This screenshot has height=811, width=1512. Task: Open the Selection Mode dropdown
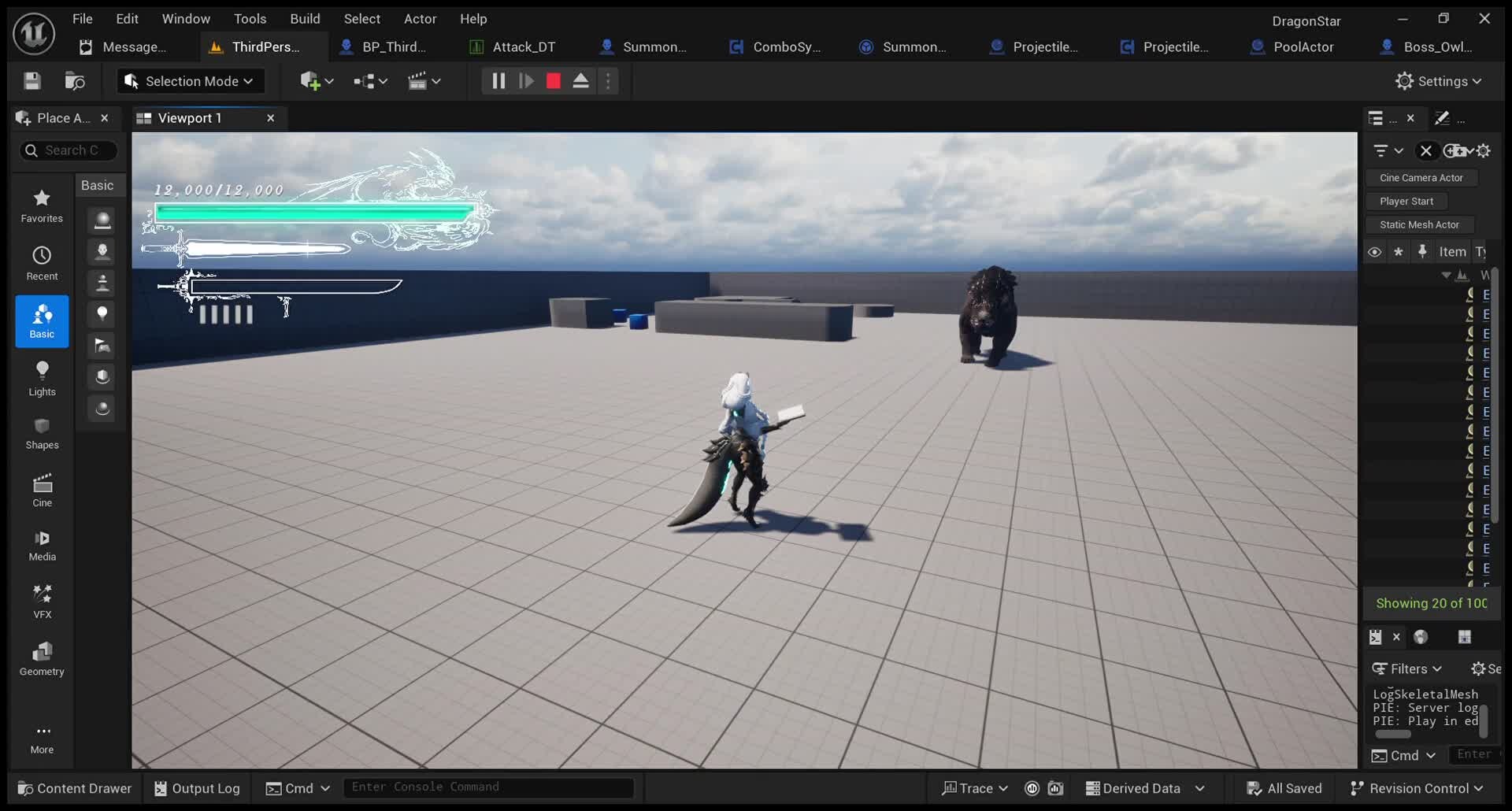click(189, 80)
